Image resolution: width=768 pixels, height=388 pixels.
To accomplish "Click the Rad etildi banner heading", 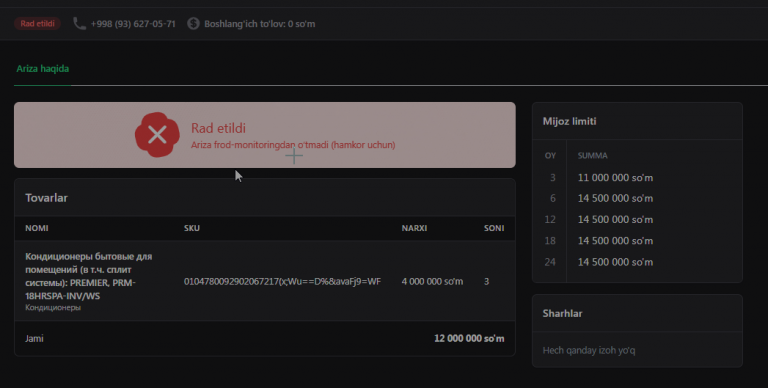I will tap(218, 128).
